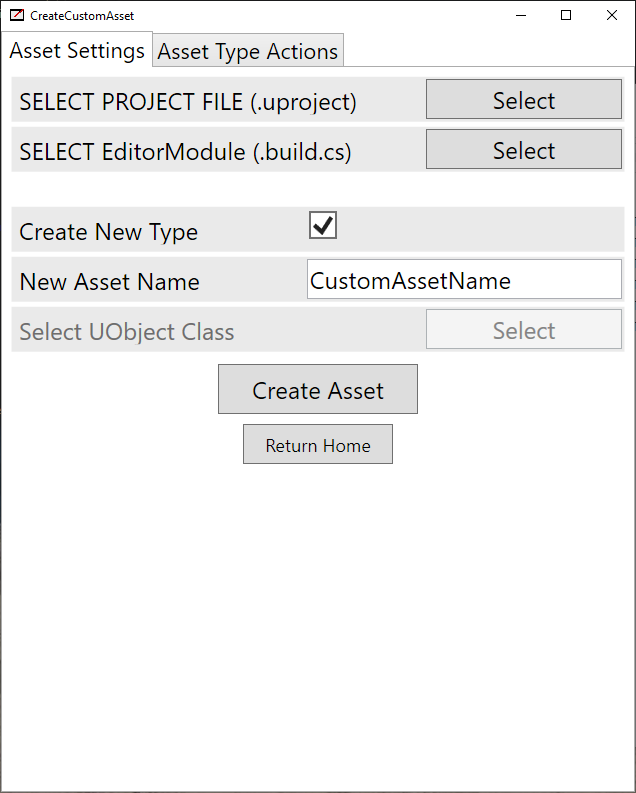Screen dimensions: 636x793
Task: Close the CreateCustomAsset window
Action: click(612, 15)
